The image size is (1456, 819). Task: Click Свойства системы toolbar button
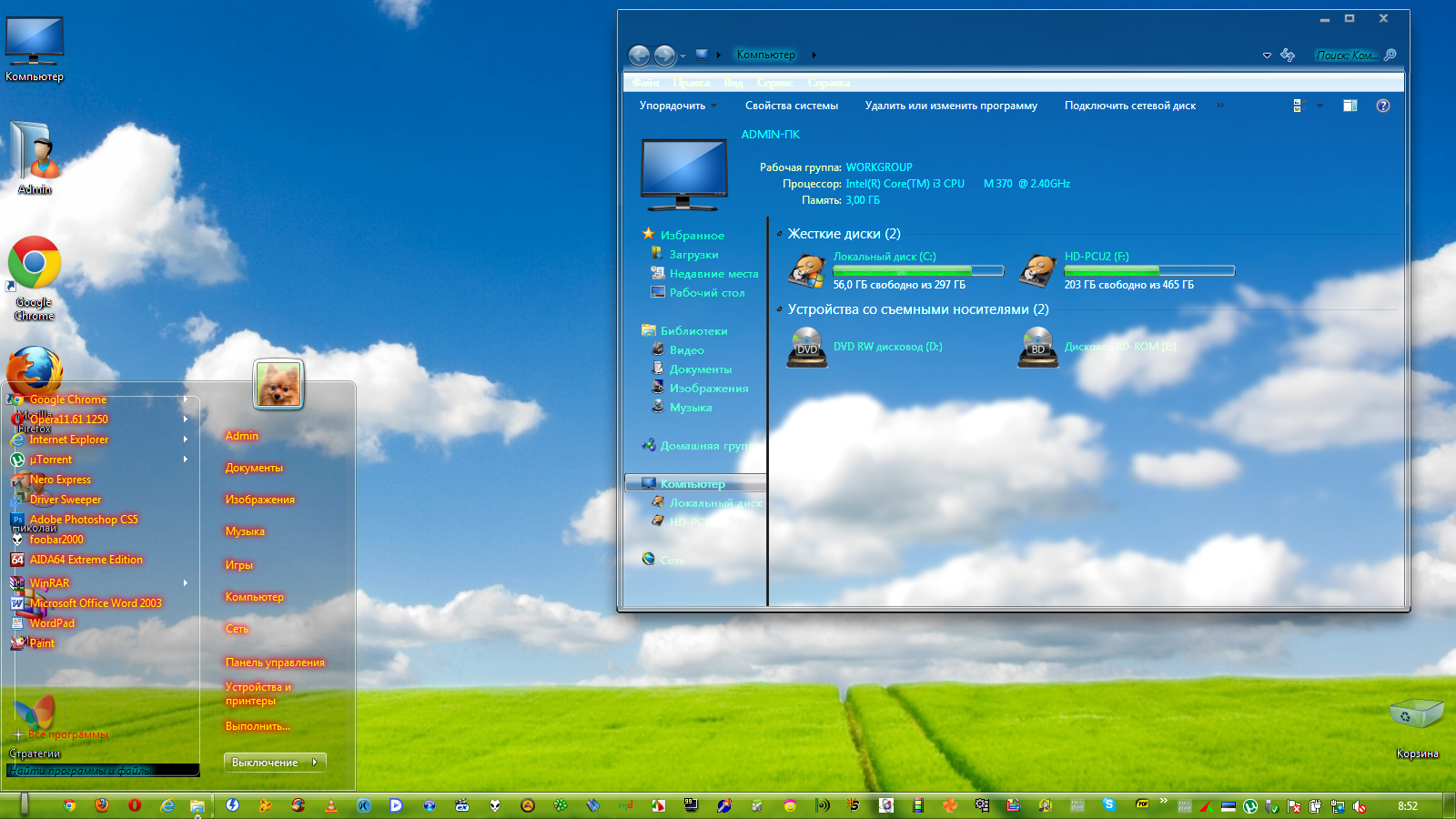791,106
